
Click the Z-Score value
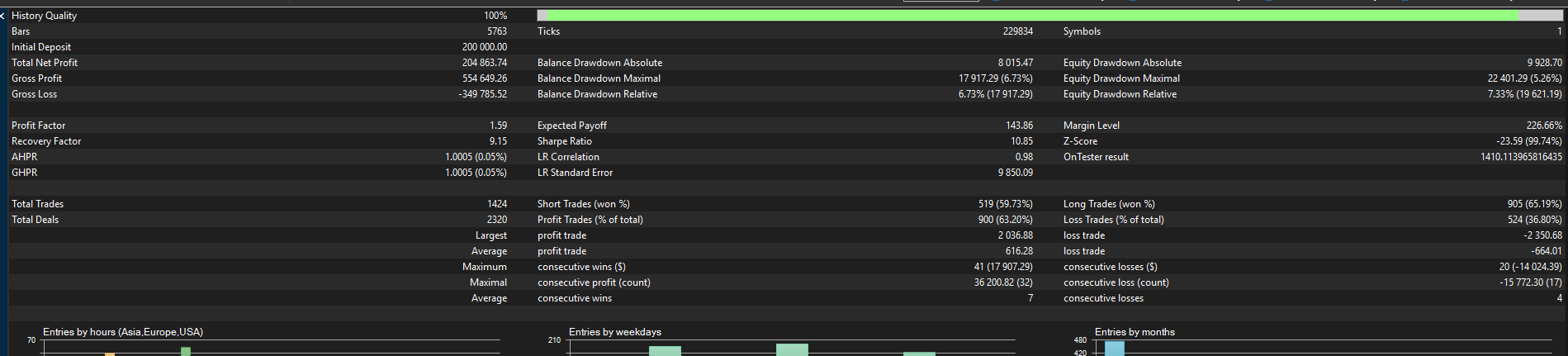(1529, 141)
